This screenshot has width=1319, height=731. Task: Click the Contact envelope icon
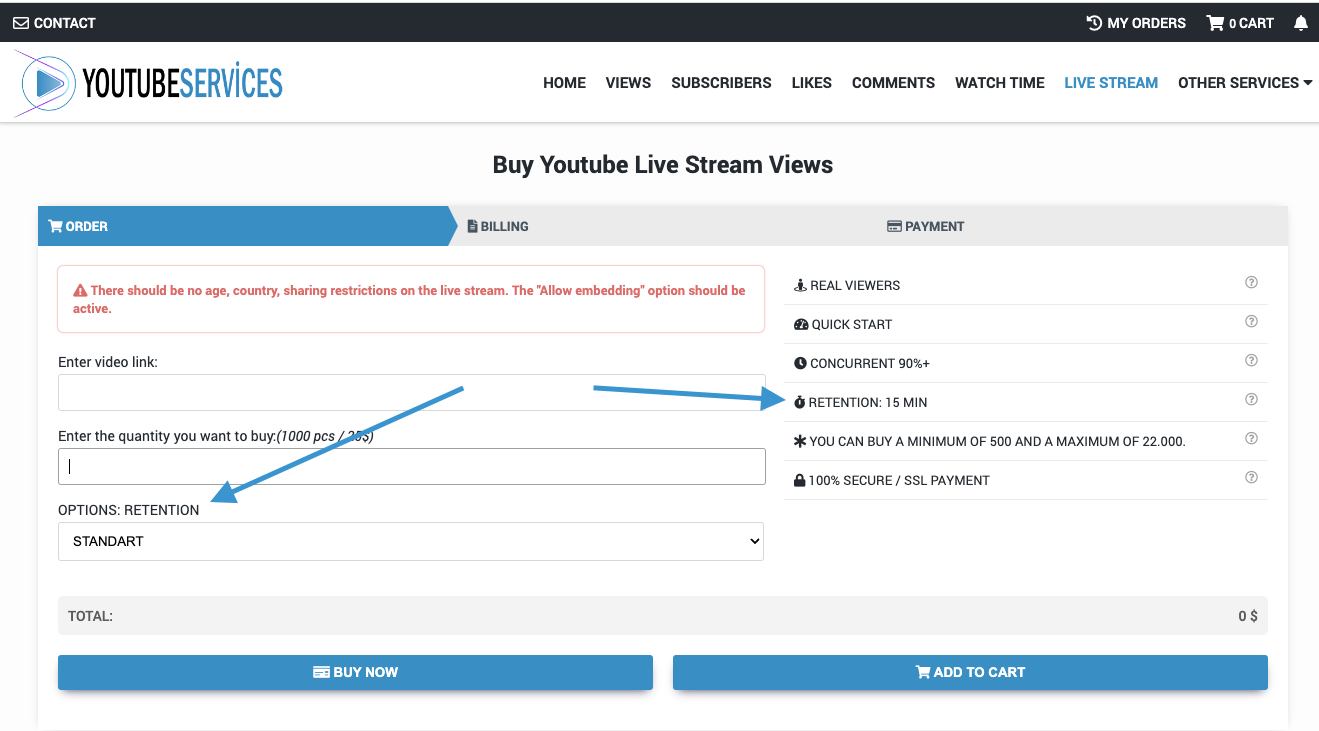[x=21, y=23]
